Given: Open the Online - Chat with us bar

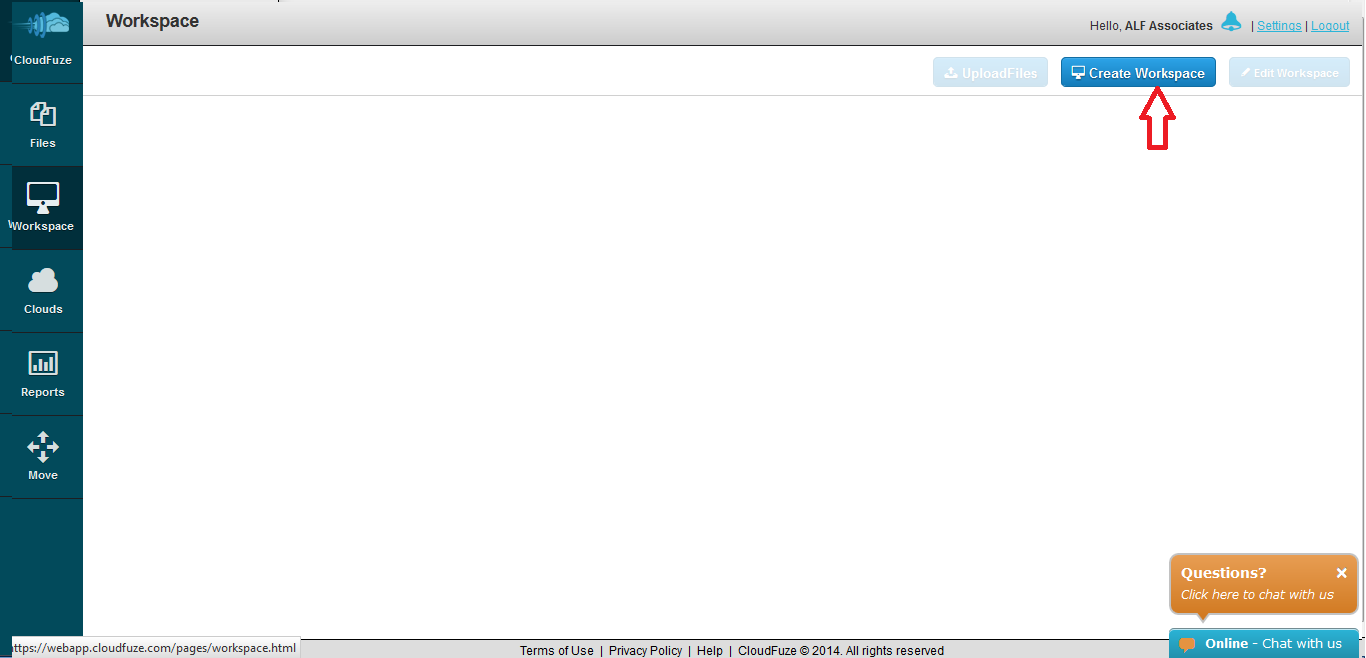Looking at the screenshot, I should tap(1264, 644).
